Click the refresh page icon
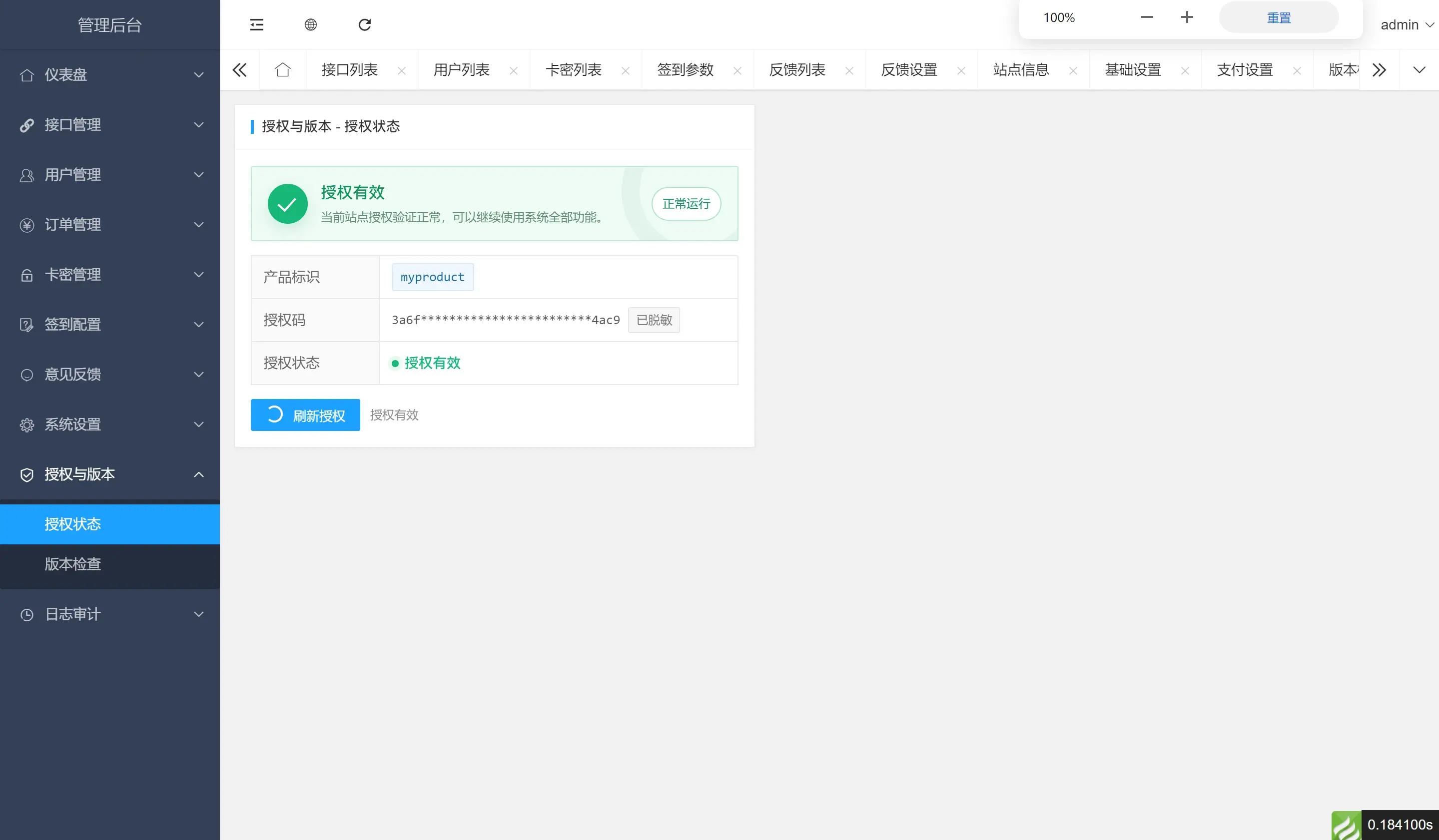This screenshot has width=1439, height=840. point(365,24)
